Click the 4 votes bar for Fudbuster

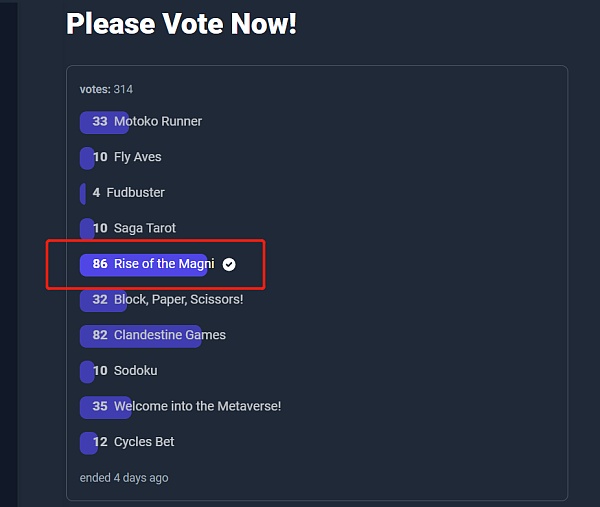click(x=83, y=194)
